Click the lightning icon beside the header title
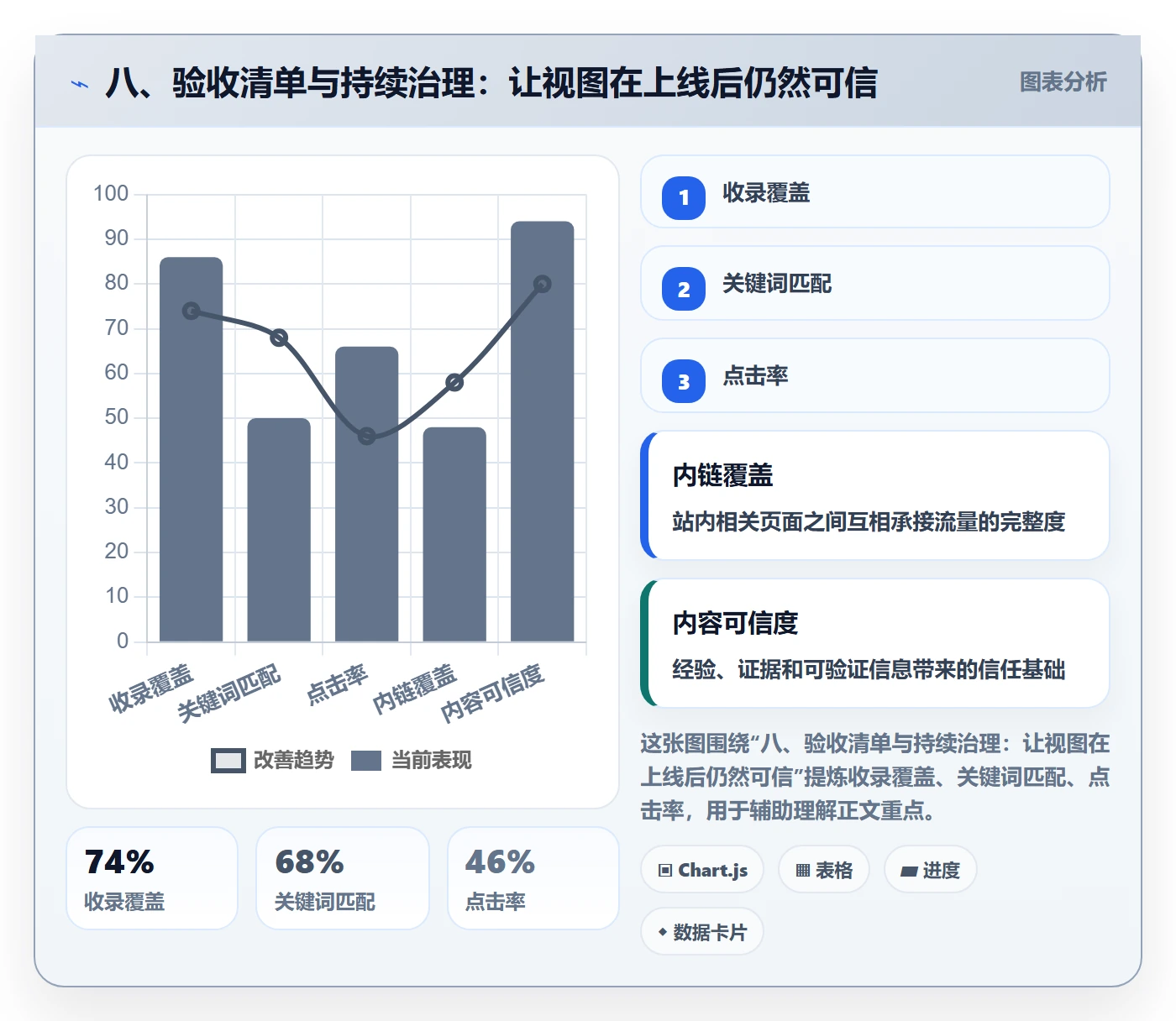This screenshot has width=1176, height=1021. point(80,84)
